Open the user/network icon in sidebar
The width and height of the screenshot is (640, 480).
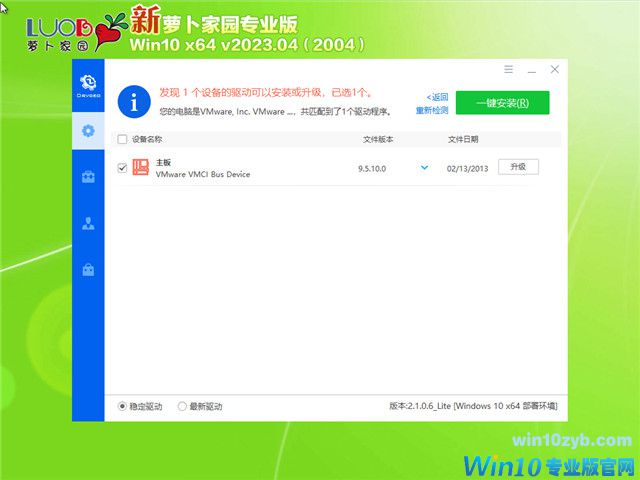point(88,223)
